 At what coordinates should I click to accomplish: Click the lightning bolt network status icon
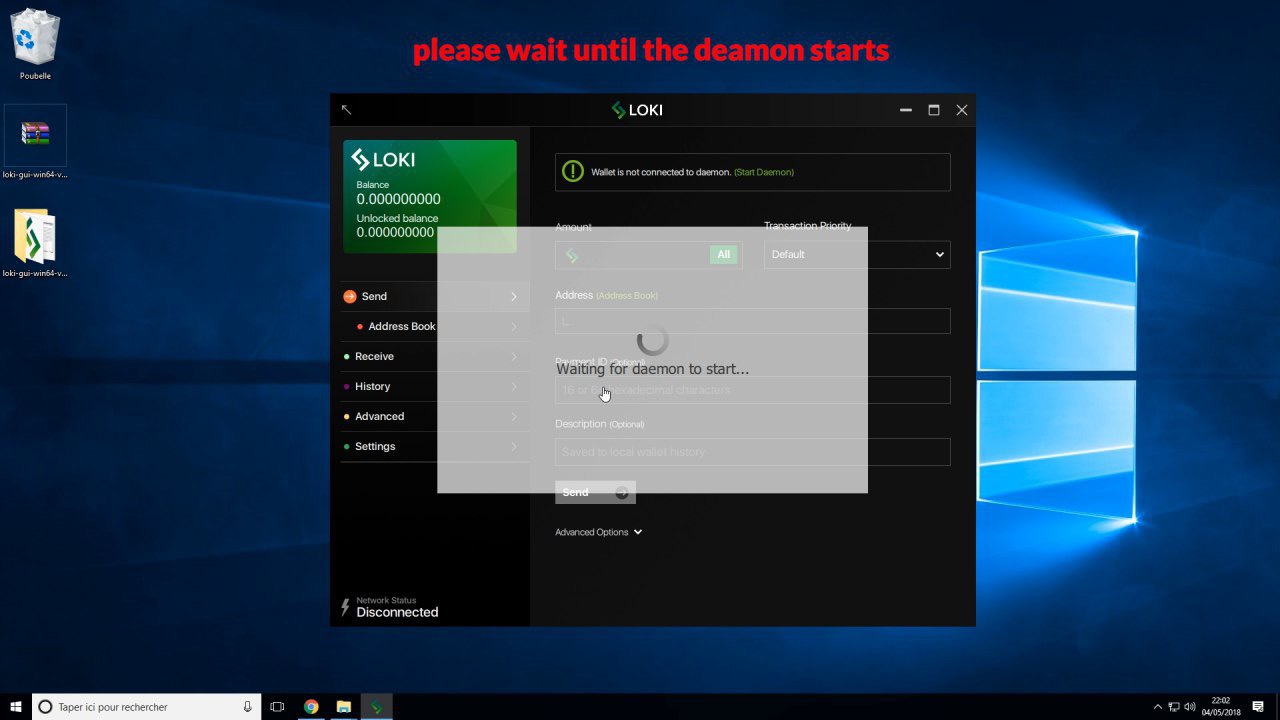tap(346, 607)
